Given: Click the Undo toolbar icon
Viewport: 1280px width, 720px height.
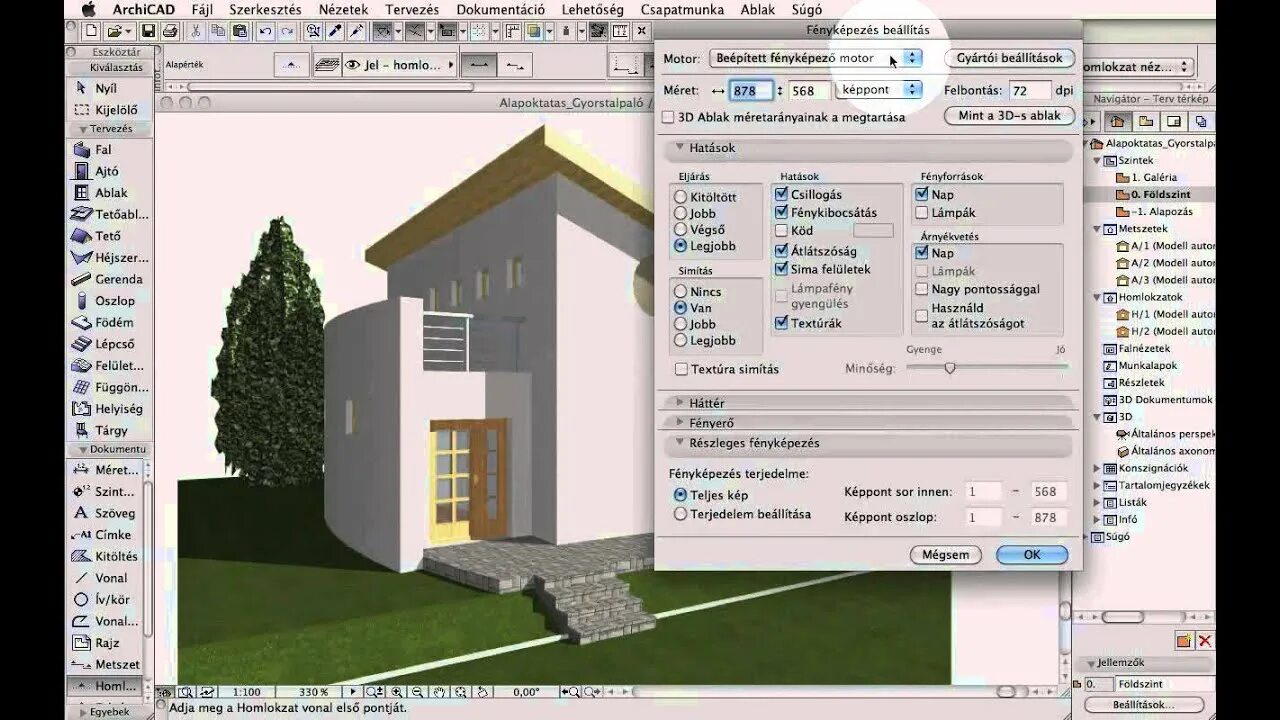Looking at the screenshot, I should 264,32.
